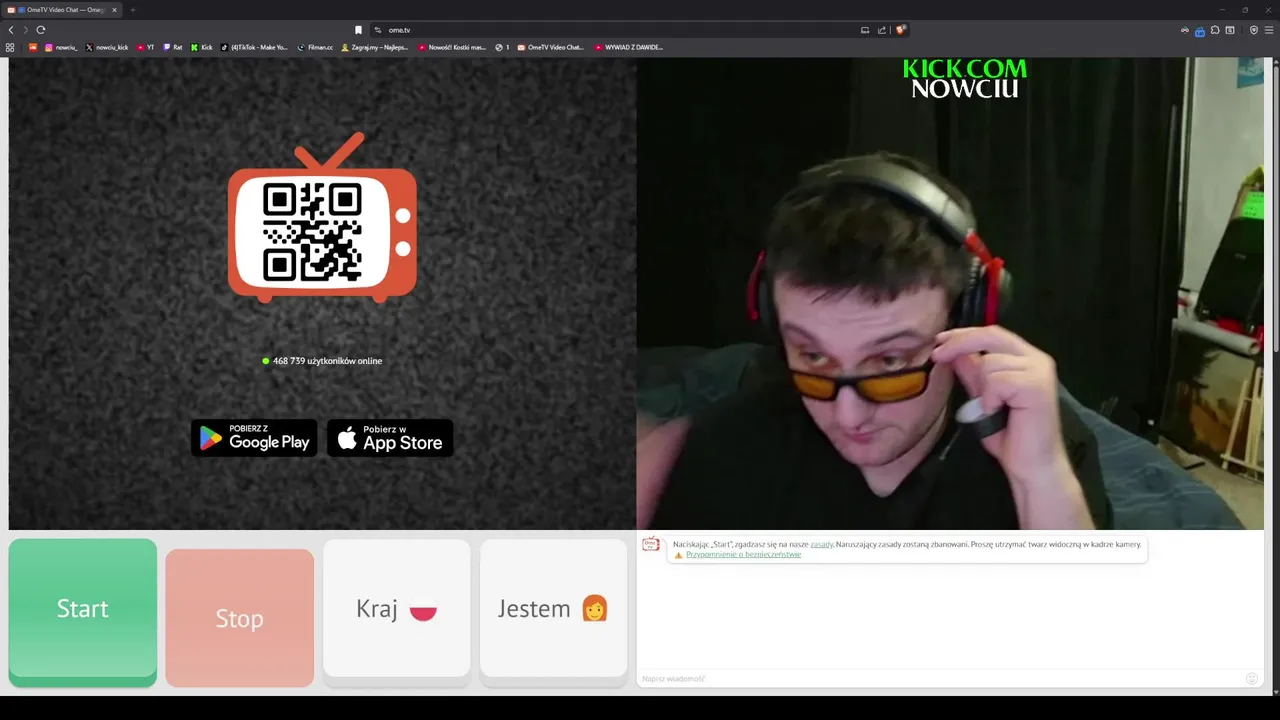Select the OmeTV Video Chat browser tab
Screen dimensions: 1280x720
tap(62, 10)
